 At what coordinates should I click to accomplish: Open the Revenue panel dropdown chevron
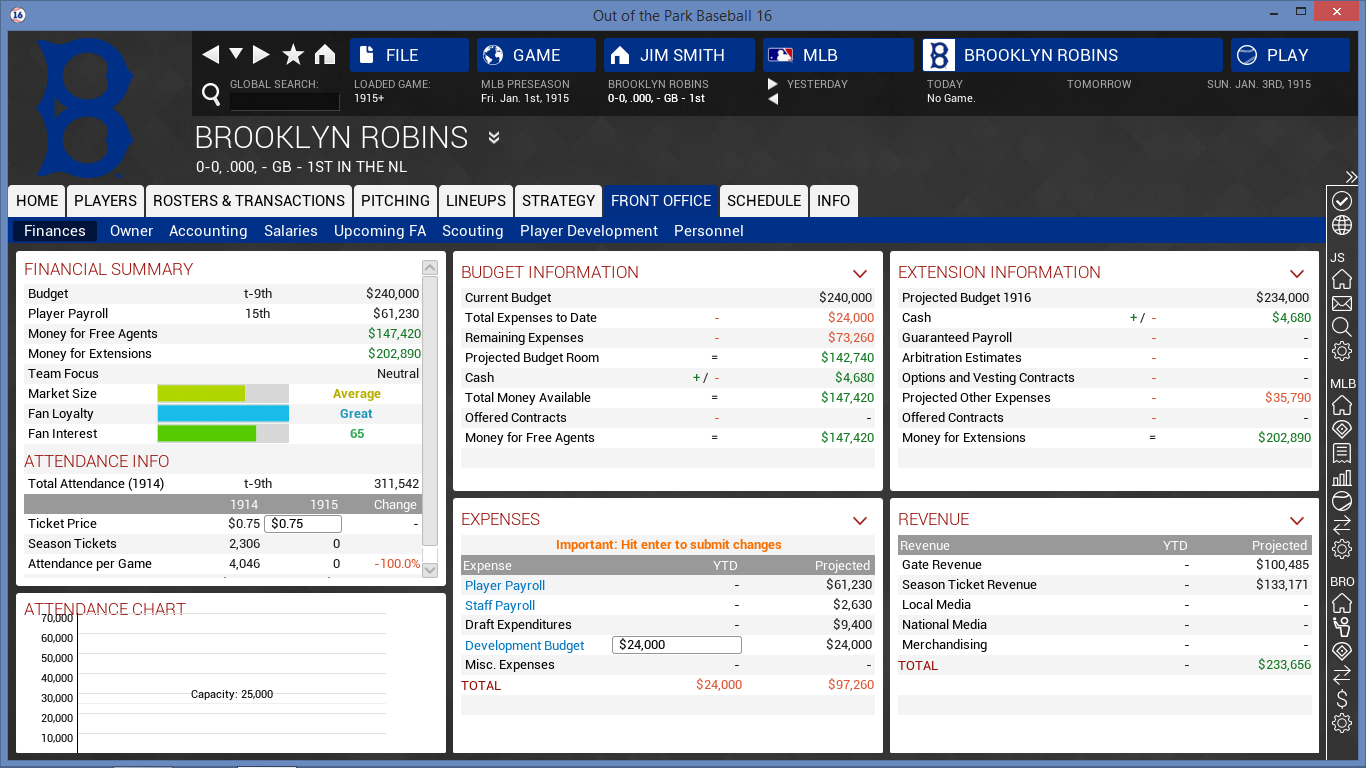tap(1297, 520)
